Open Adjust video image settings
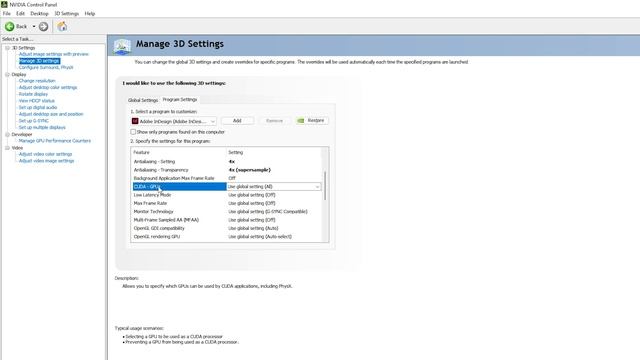Image resolution: width=640 pixels, height=360 pixels. (47, 161)
